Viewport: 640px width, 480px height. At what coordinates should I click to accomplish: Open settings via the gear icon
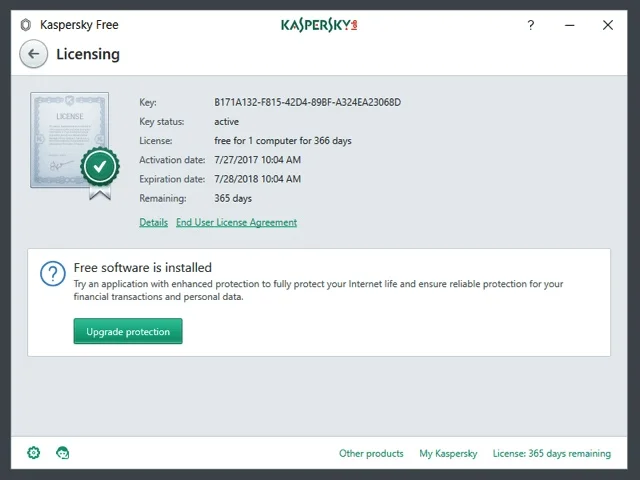pos(33,453)
